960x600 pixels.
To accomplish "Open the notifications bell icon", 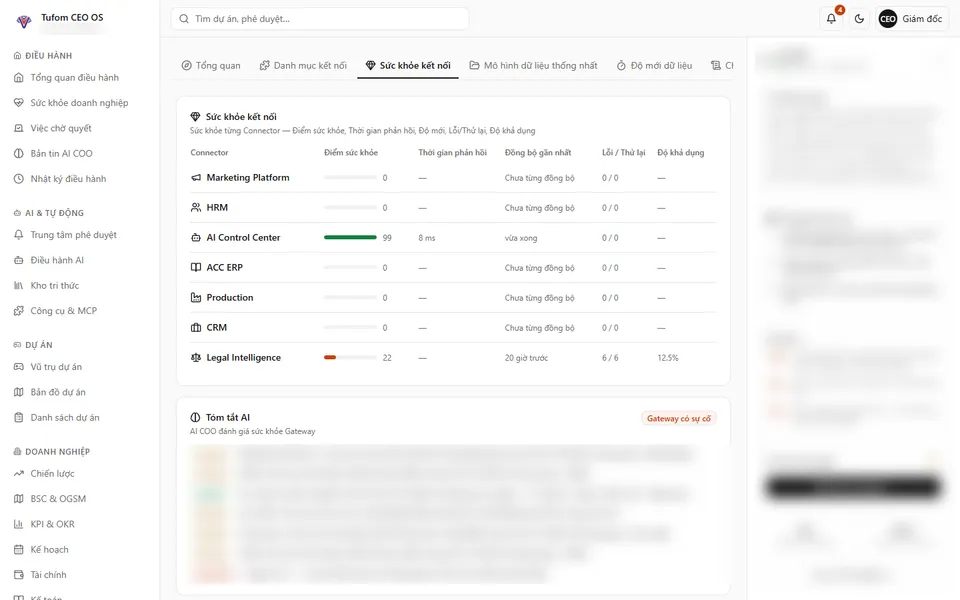I will click(831, 18).
